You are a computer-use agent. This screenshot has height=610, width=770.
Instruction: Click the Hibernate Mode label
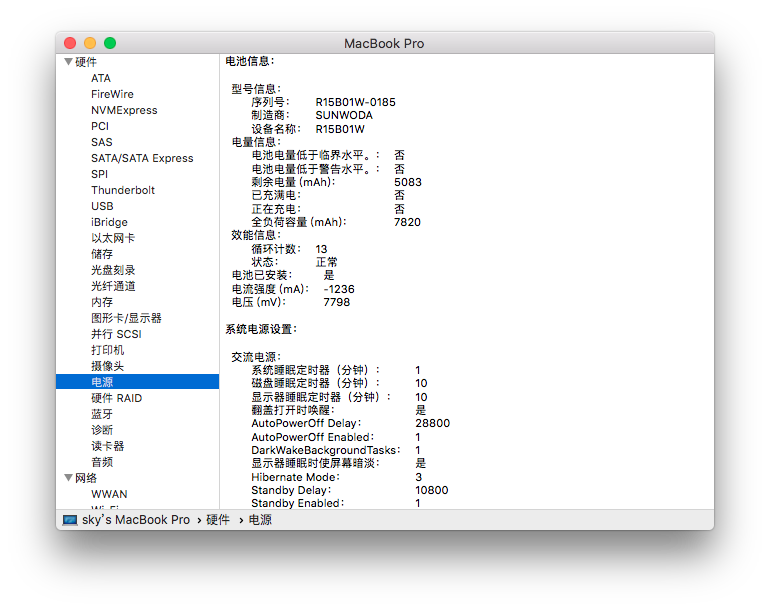tap(295, 477)
